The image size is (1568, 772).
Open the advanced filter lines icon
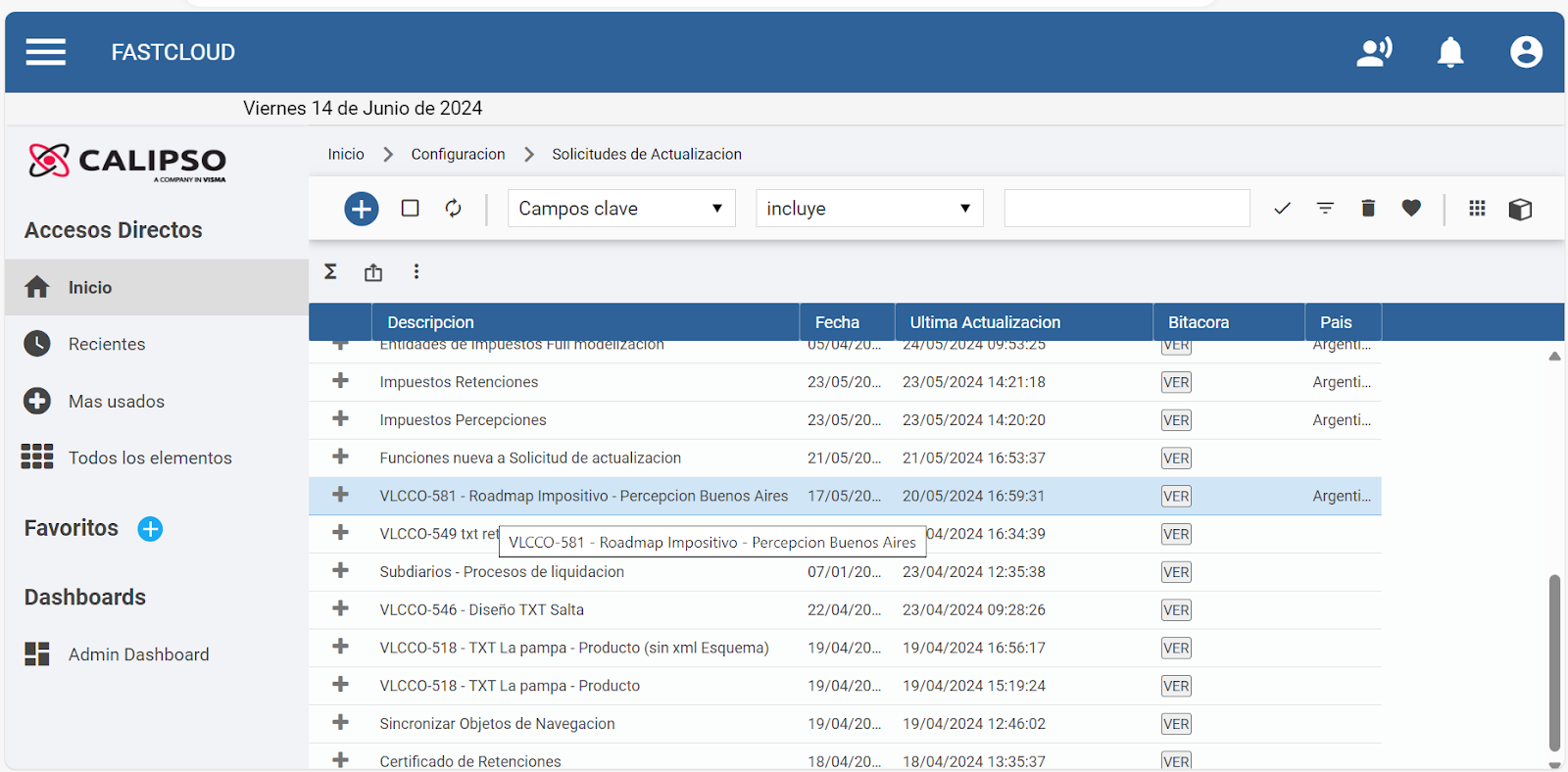click(1325, 209)
